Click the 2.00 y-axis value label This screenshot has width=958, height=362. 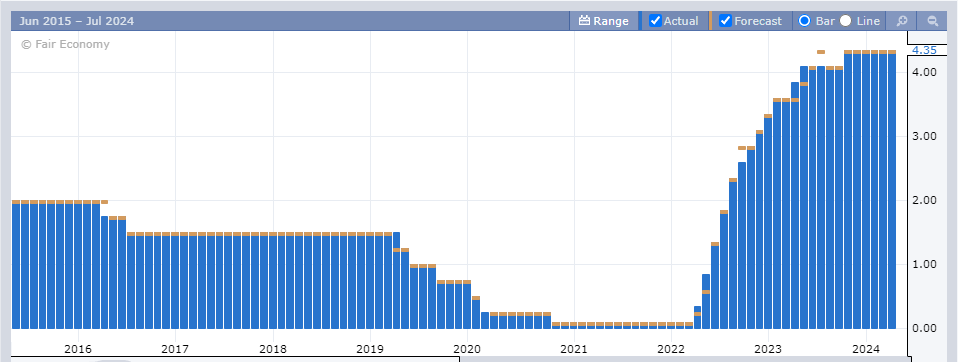[925, 200]
